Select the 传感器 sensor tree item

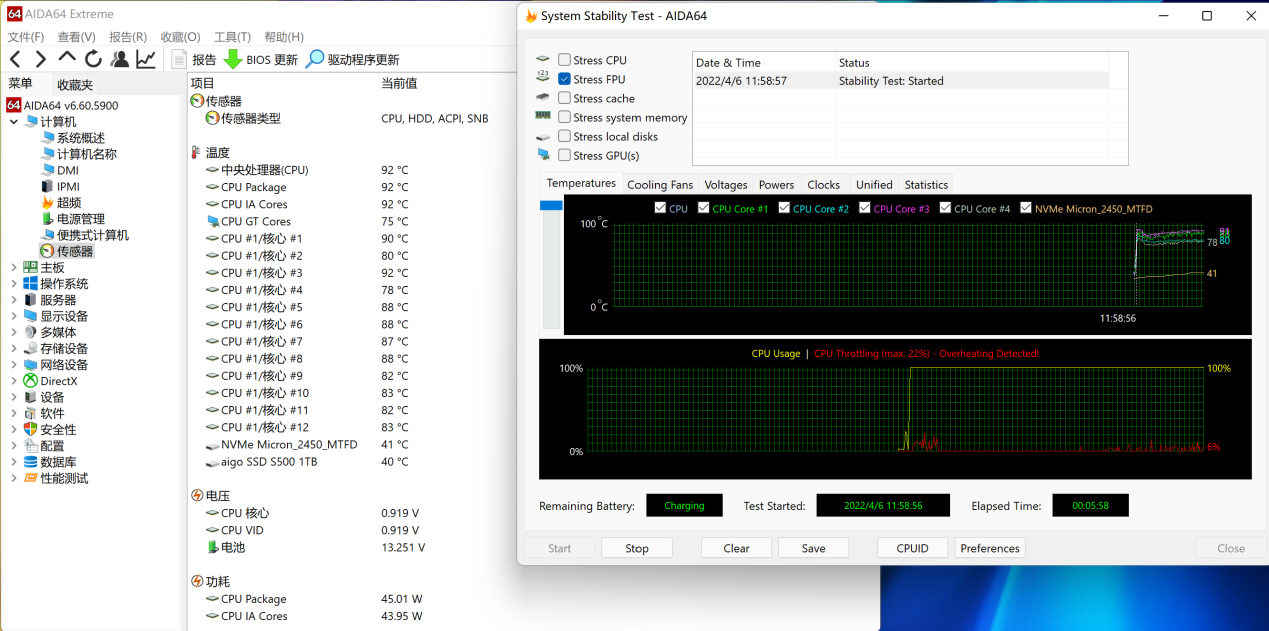[x=74, y=251]
